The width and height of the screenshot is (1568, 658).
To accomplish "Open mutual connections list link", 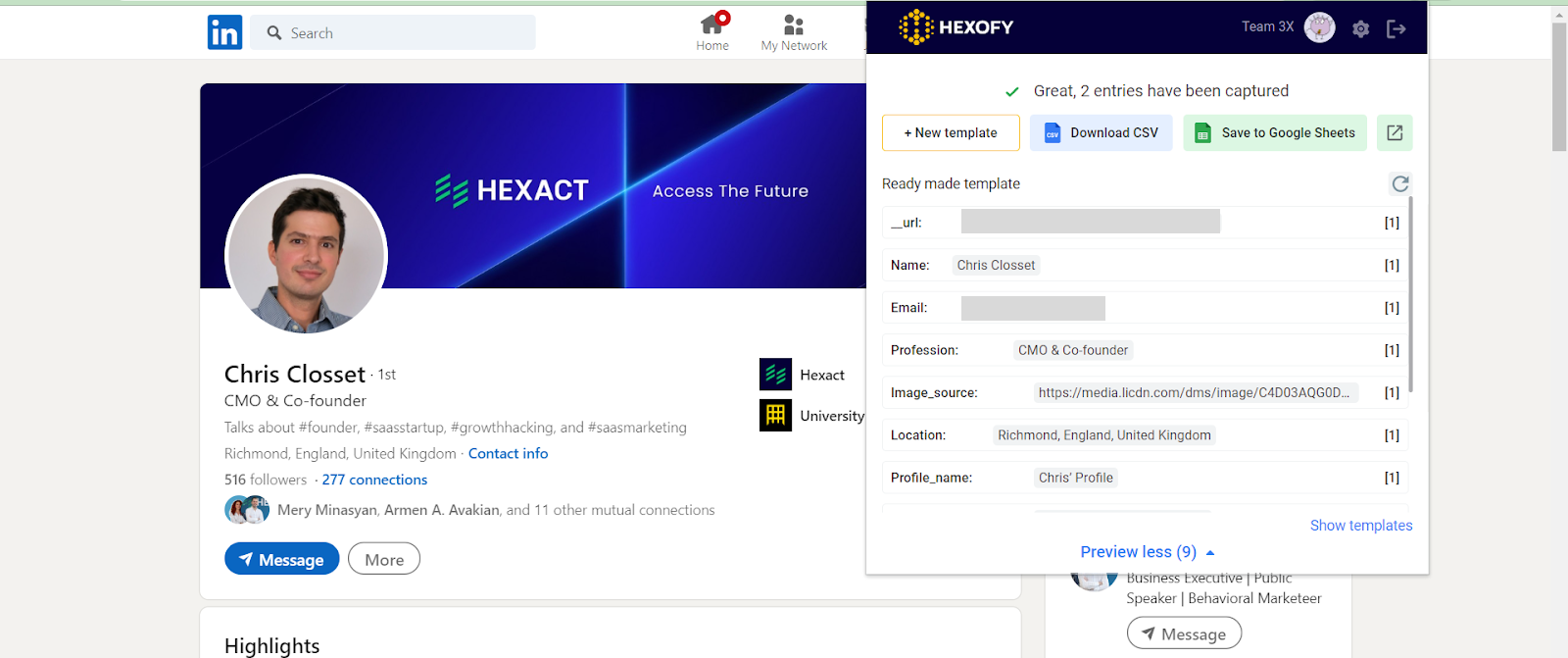I will (496, 510).
